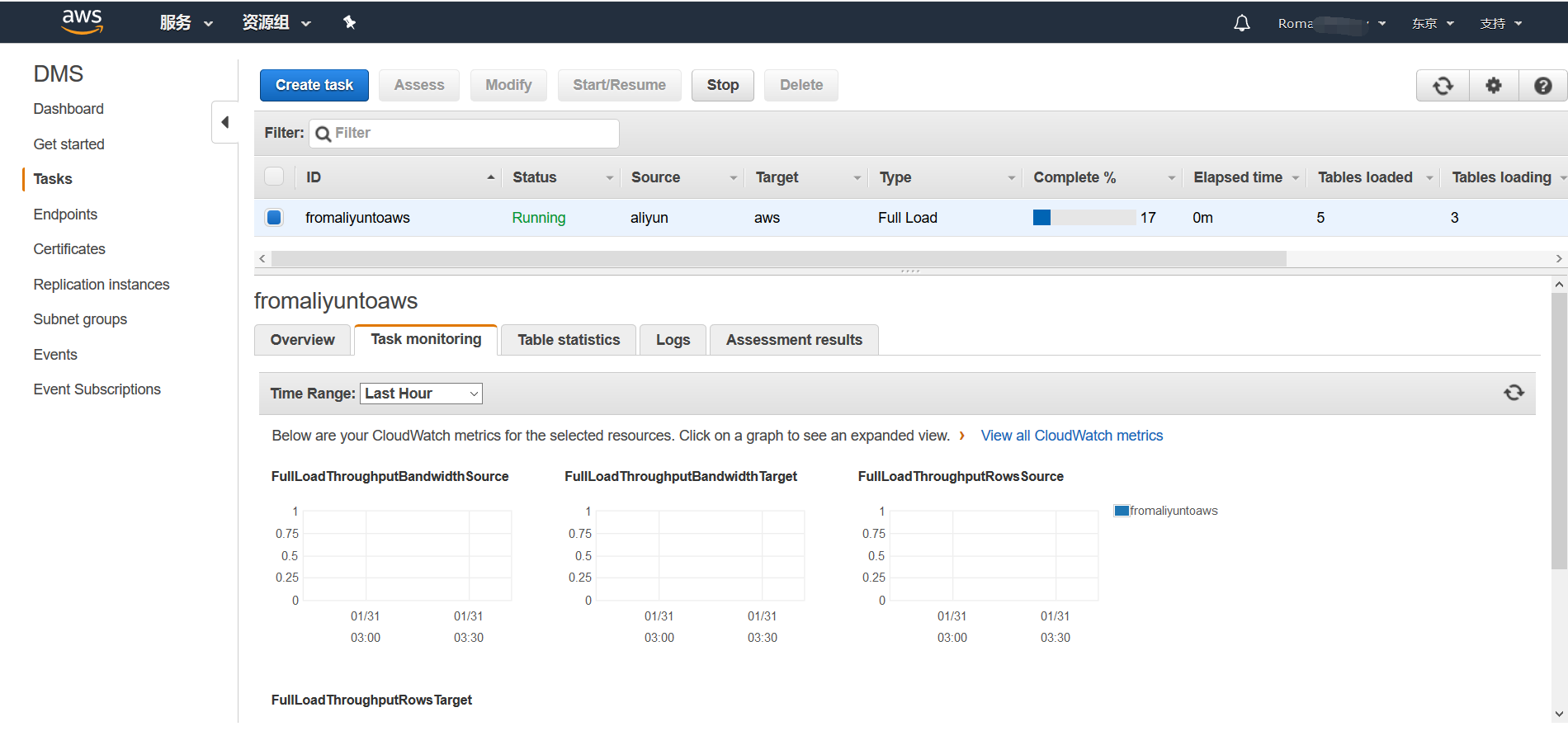1568x731 pixels.
Task: Open Get started in sidebar
Action: click(68, 144)
